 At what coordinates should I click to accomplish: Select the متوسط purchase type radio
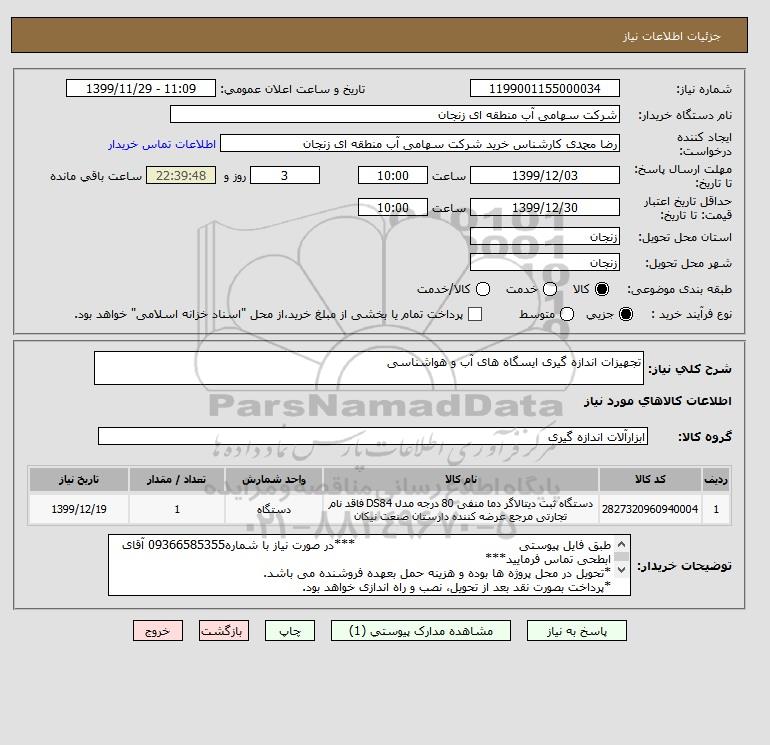[567, 314]
